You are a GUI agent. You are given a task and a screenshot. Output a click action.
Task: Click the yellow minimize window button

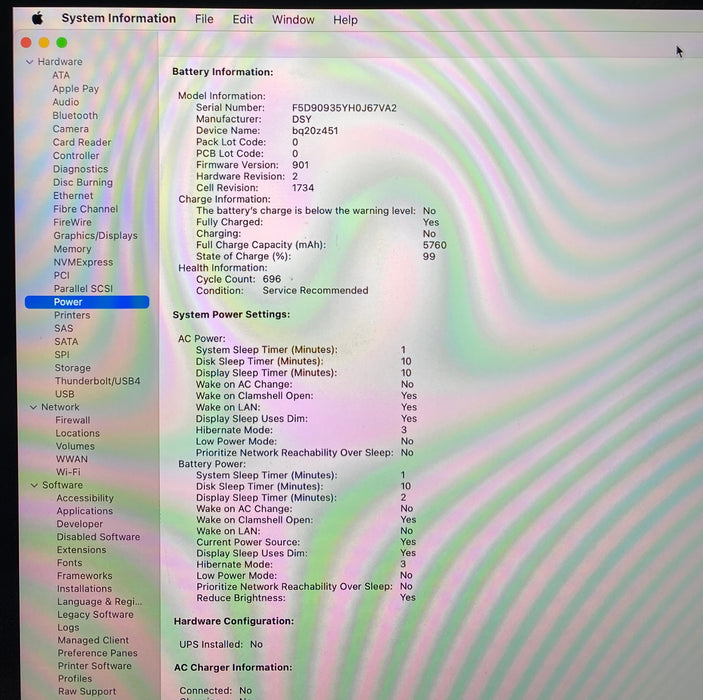(44, 43)
